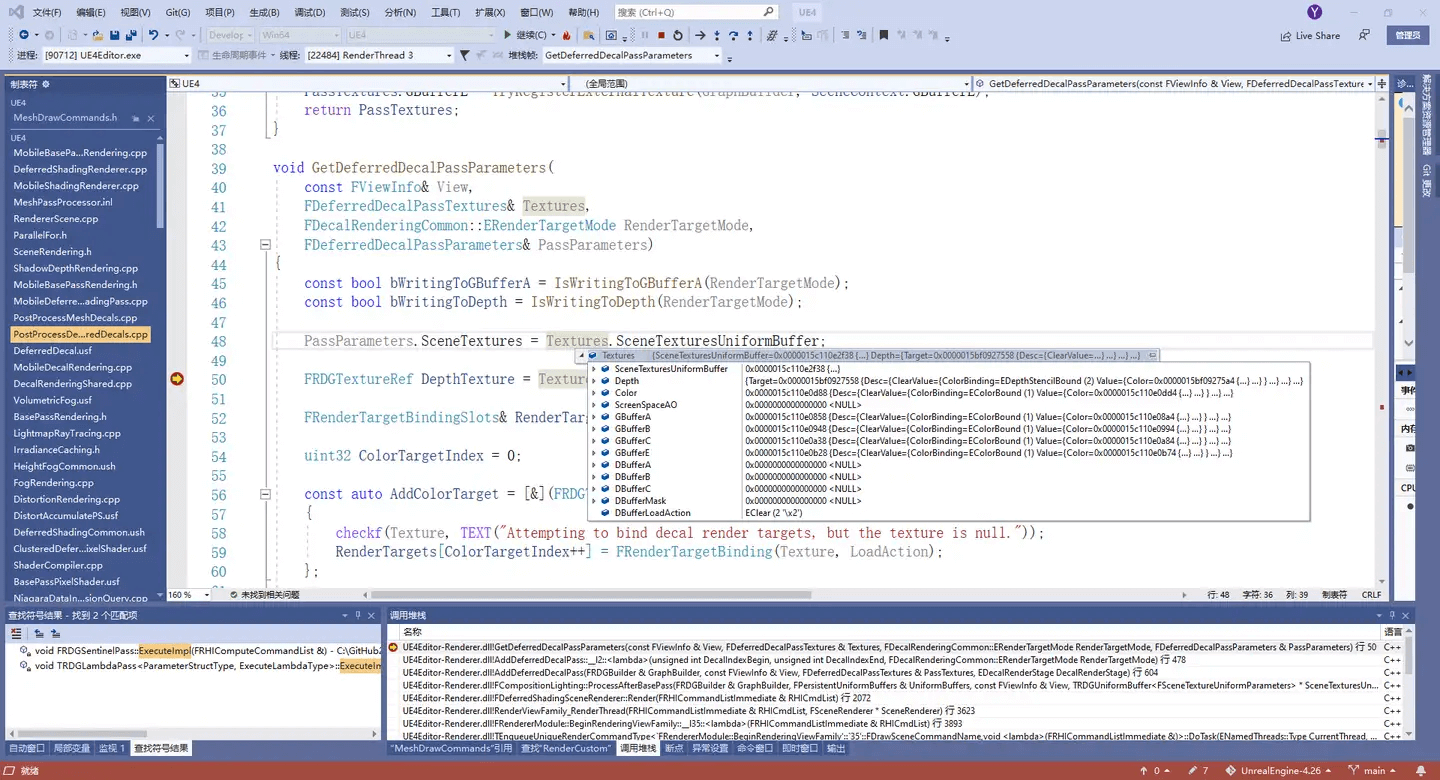This screenshot has width=1440, height=780.
Task: Open the 160 % editor zoom level dropdown
Action: tap(189, 594)
